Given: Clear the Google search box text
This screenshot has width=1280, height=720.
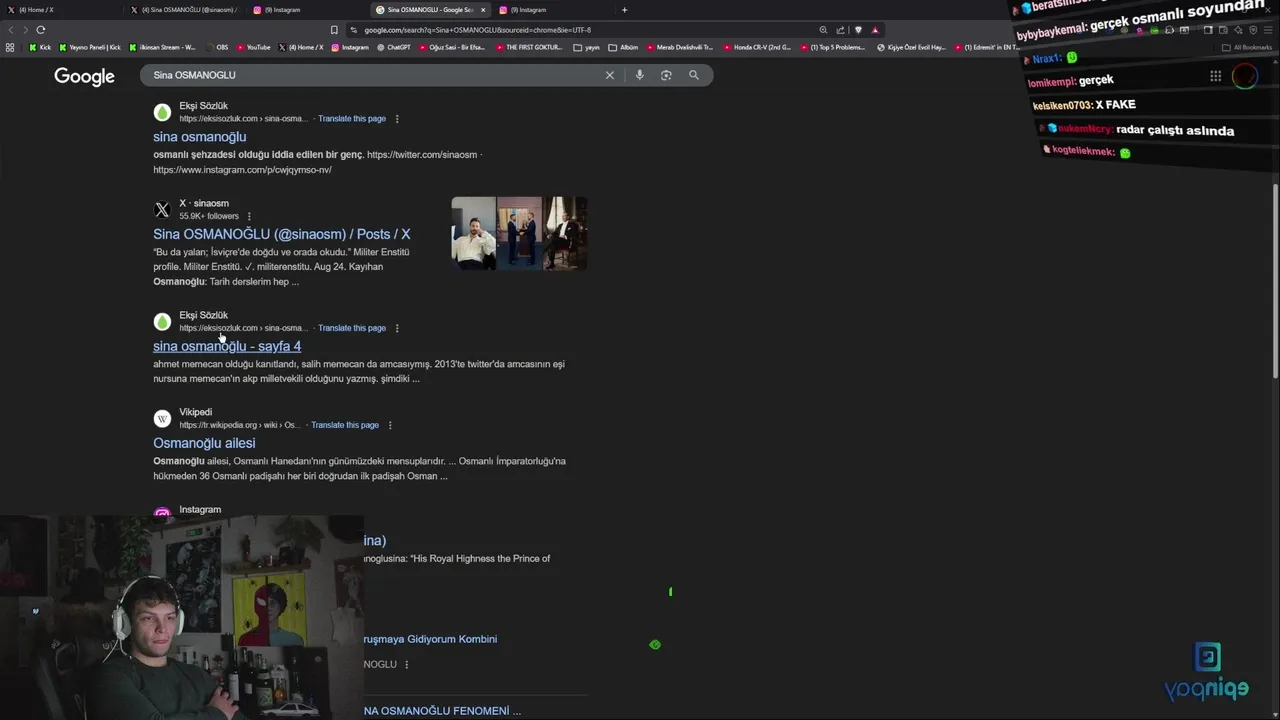Looking at the screenshot, I should pyautogui.click(x=609, y=75).
